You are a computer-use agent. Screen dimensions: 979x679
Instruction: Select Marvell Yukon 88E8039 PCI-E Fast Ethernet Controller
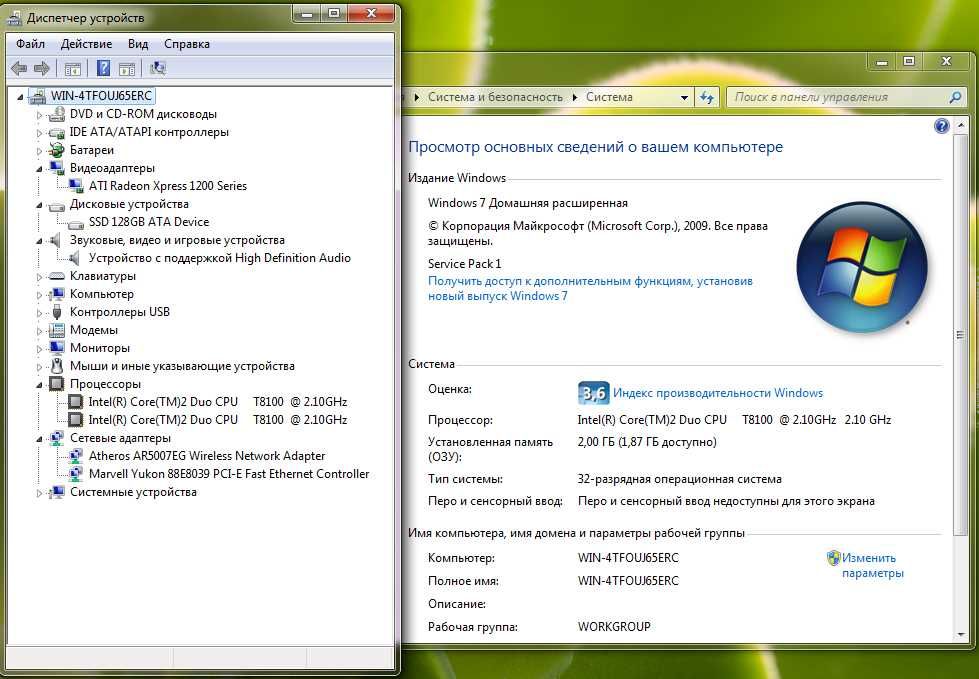[x=229, y=474]
